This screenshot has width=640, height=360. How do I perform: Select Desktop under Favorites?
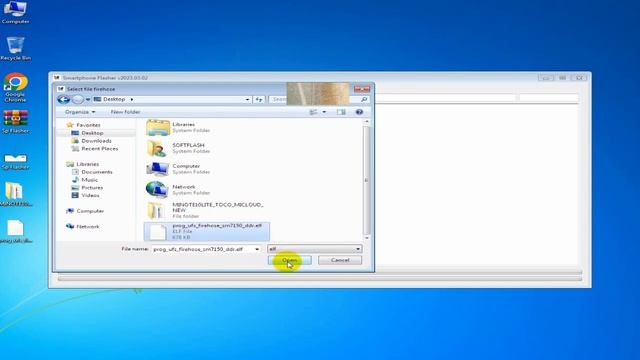point(92,133)
